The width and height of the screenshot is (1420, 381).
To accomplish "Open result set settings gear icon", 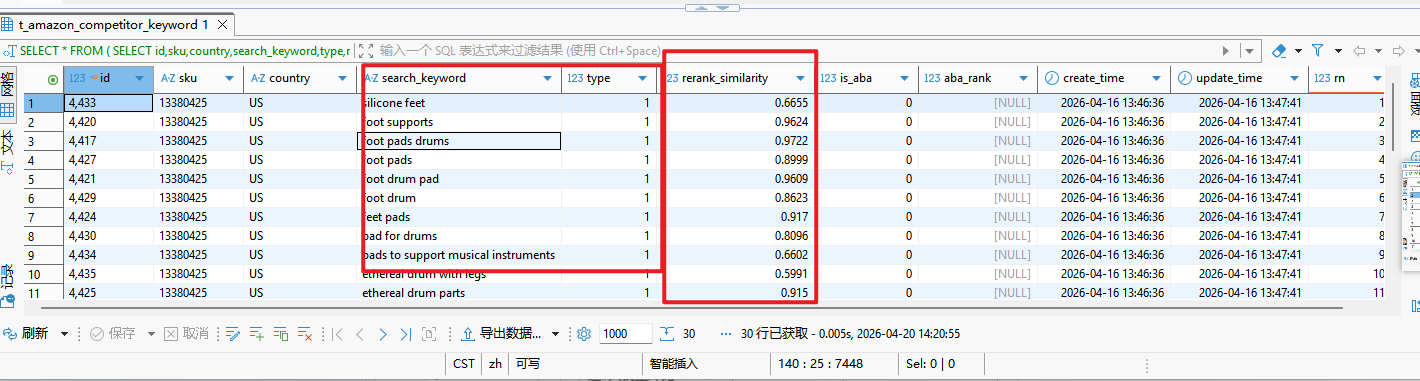I will coord(584,334).
